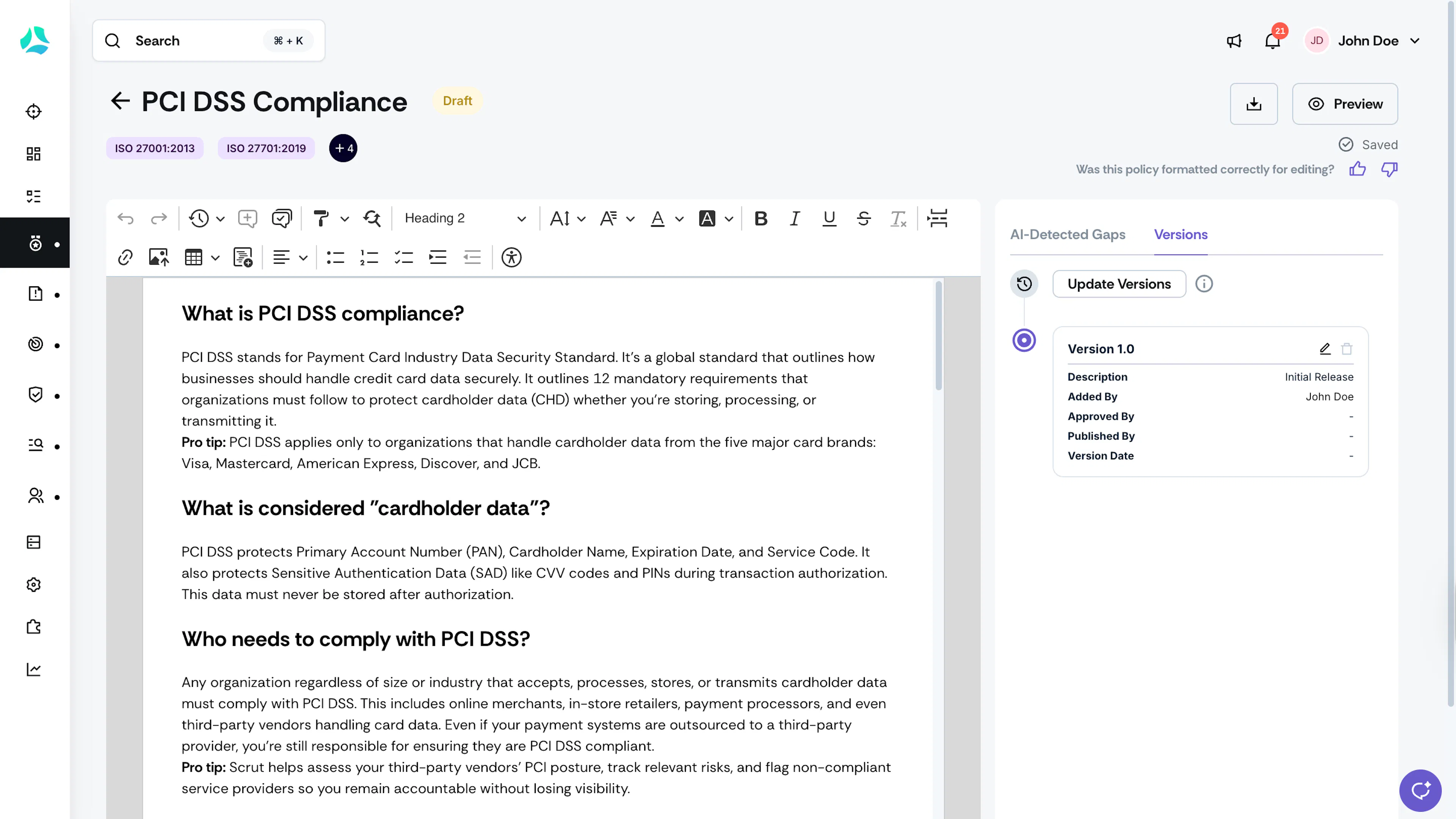
Task: Expand the insert table dropdown arrow
Action: [x=215, y=258]
